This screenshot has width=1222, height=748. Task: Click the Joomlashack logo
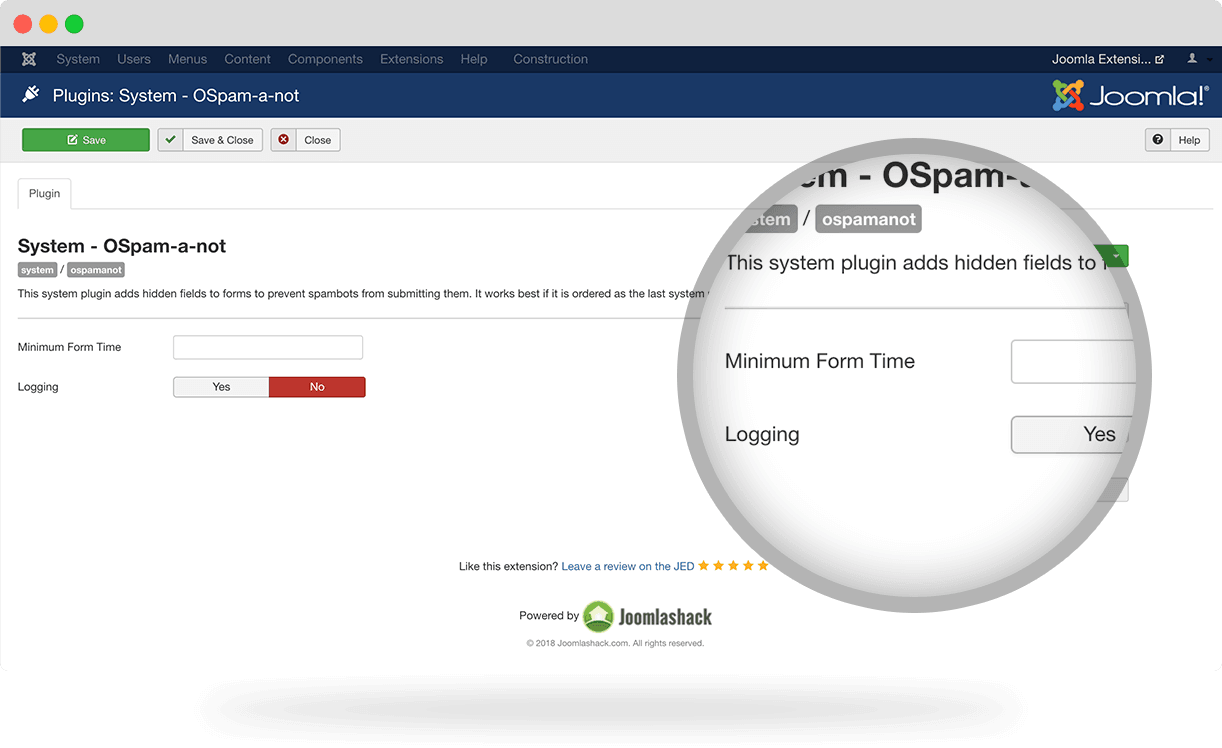point(648,616)
